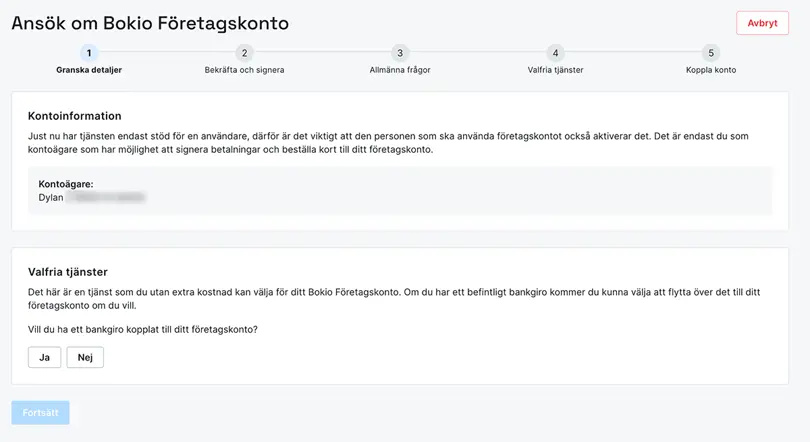Click the question about bankgiro kopplat till företagskonto
Screen dimensions: 810x442
click(x=143, y=329)
